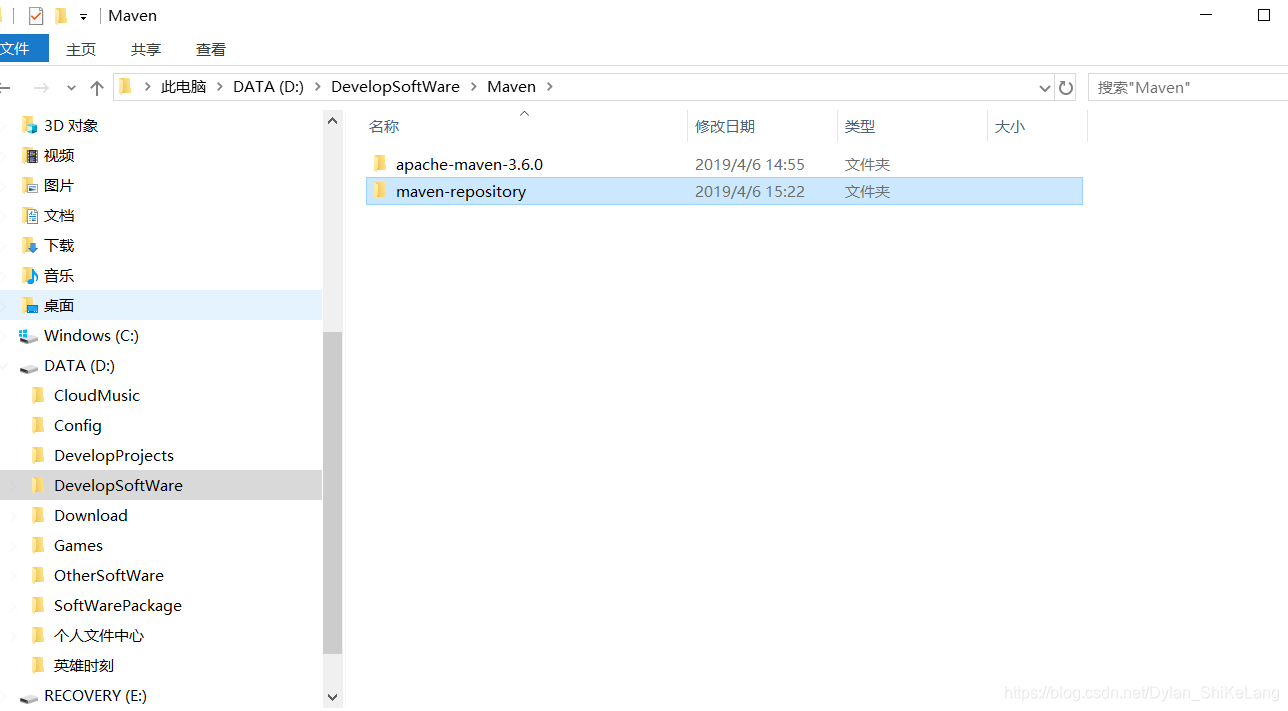This screenshot has height=711, width=1288.
Task: Click the Windows (C:) drive icon
Action: tap(28, 336)
